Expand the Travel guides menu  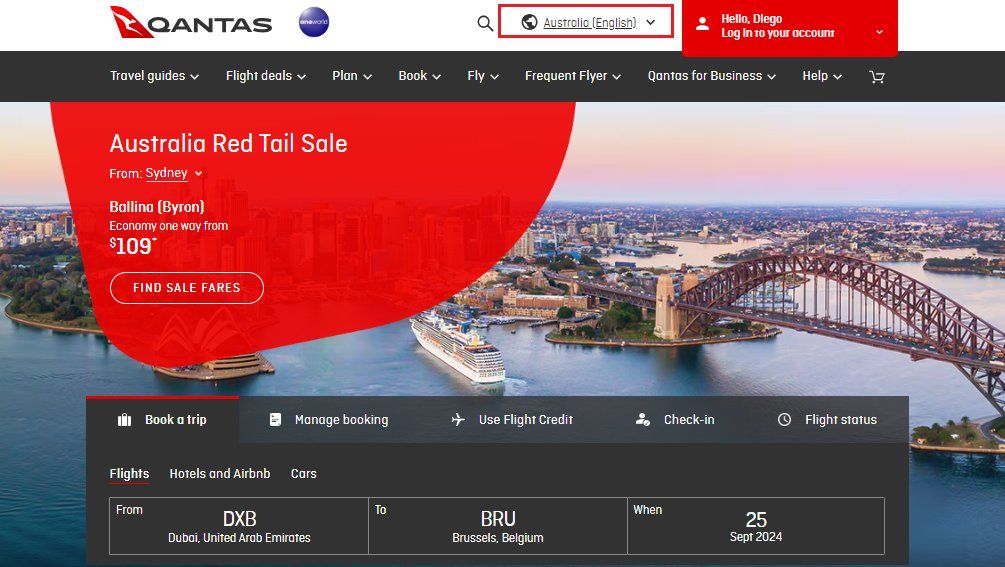(x=154, y=76)
